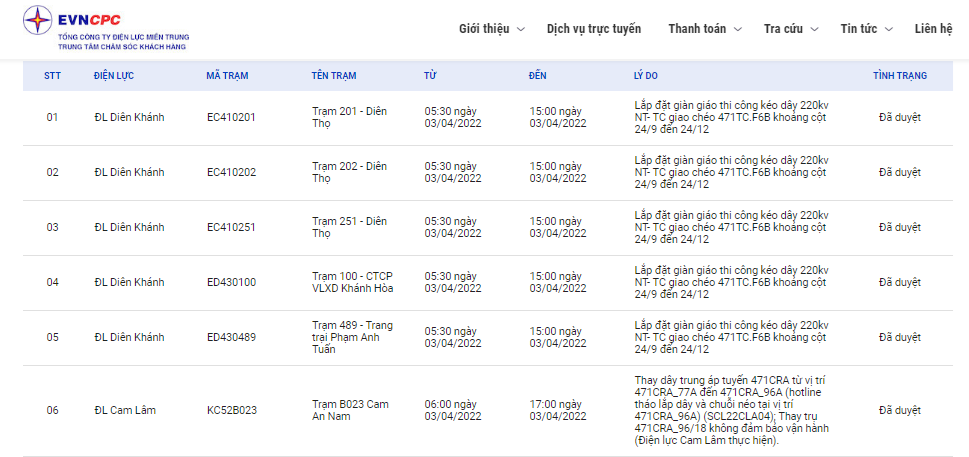Select station code EC410201 cell

click(x=231, y=118)
